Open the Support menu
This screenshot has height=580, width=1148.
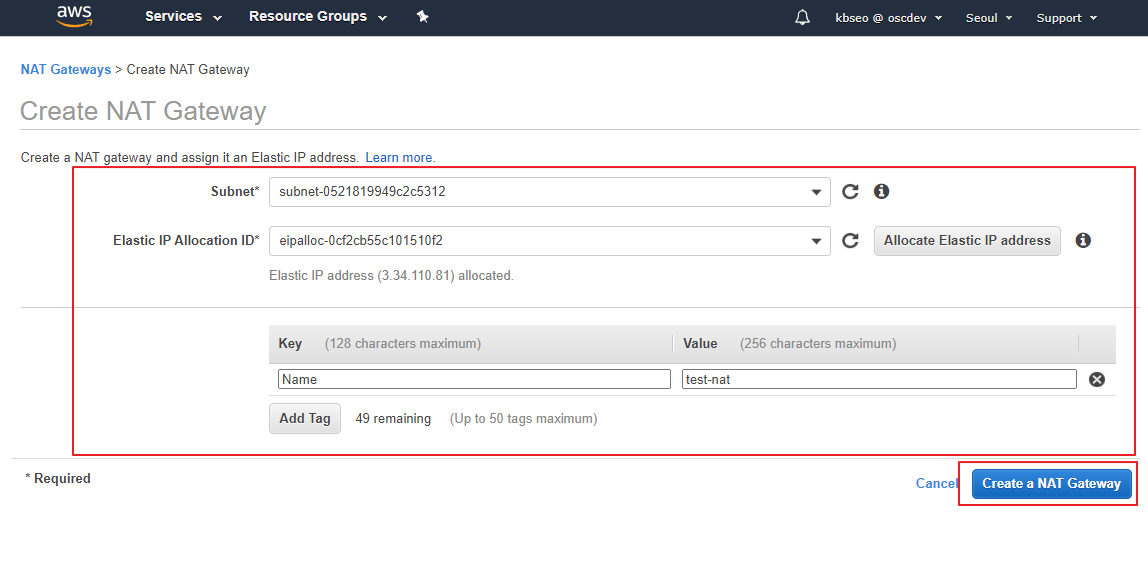pyautogui.click(x=1067, y=18)
